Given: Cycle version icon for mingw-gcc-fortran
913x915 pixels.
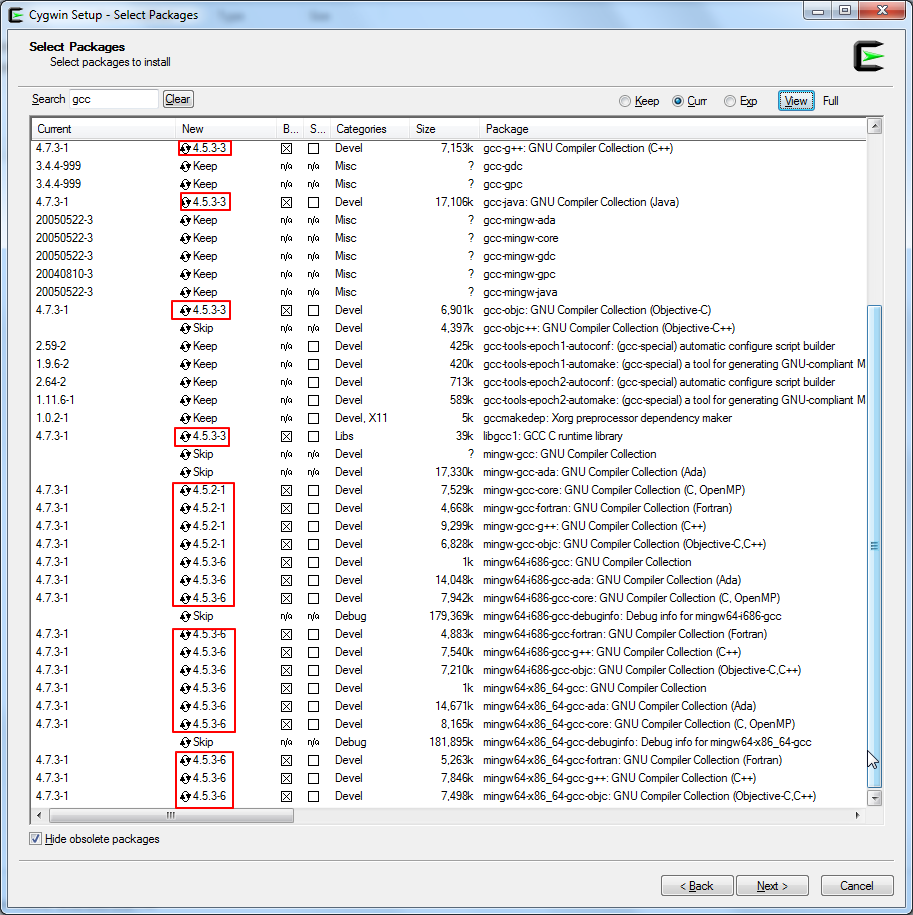Looking at the screenshot, I should click(x=186, y=509).
